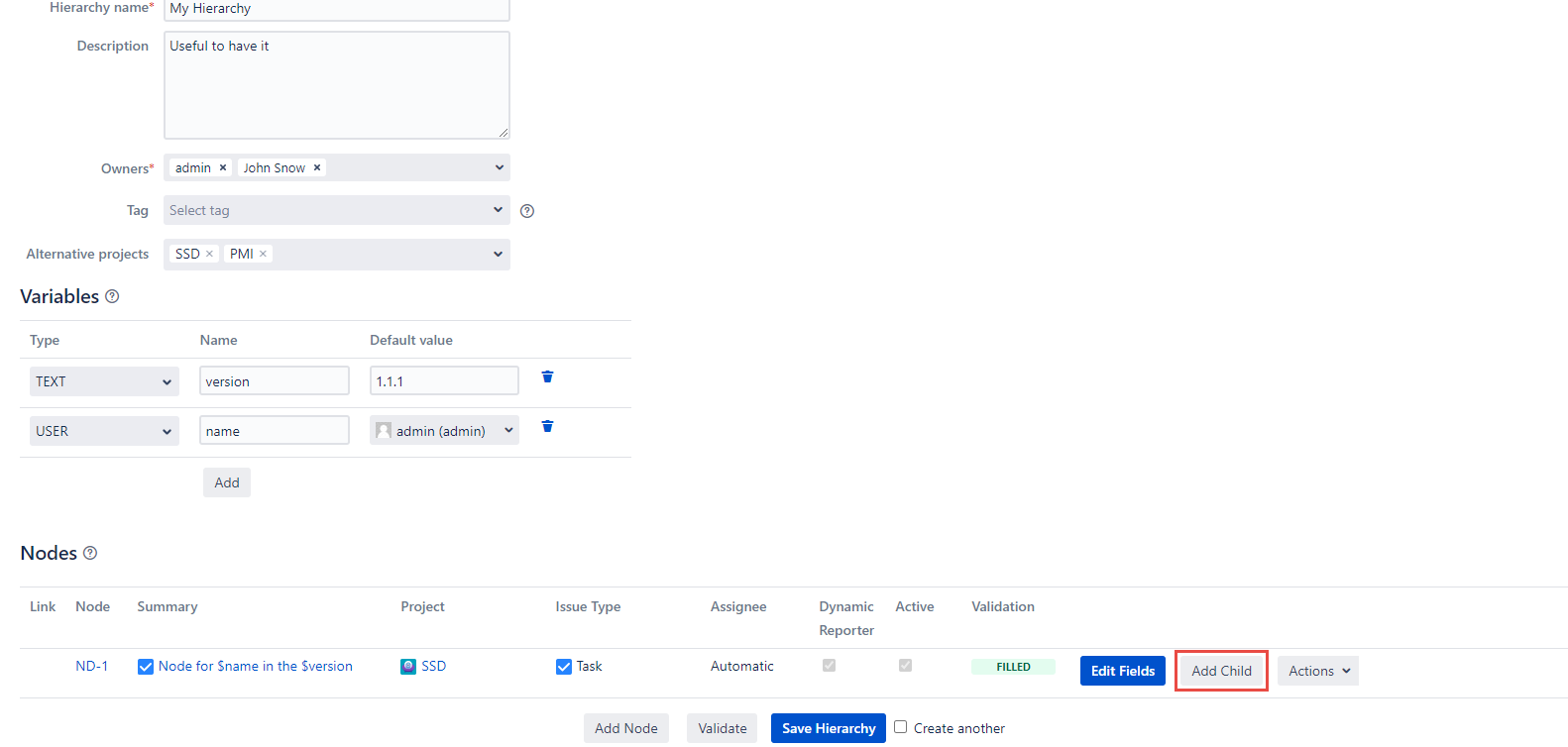This screenshot has height=747, width=1568.
Task: Toggle the node Summary checkbox
Action: coord(146,667)
